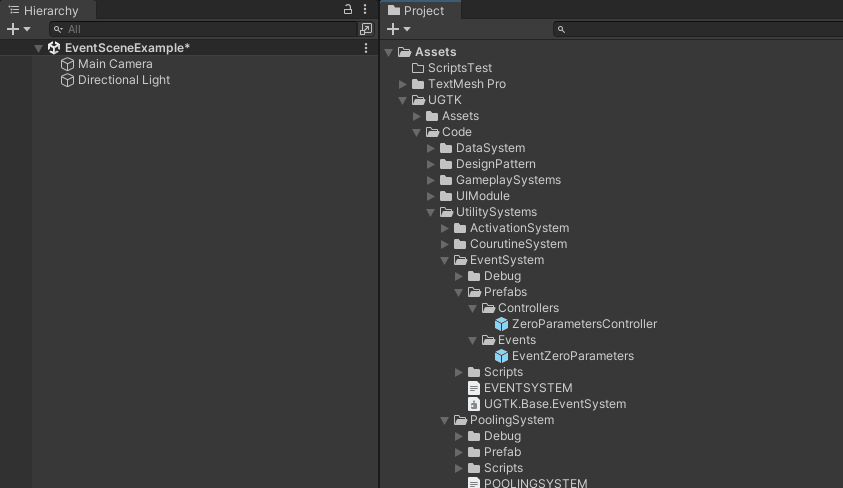Select the TextMesh Pro folder icon
The height and width of the screenshot is (488, 843).
pos(418,84)
